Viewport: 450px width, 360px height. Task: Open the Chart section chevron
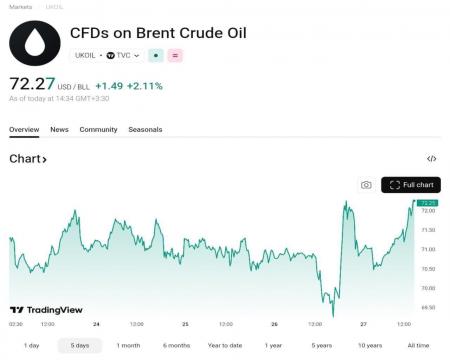(44, 160)
